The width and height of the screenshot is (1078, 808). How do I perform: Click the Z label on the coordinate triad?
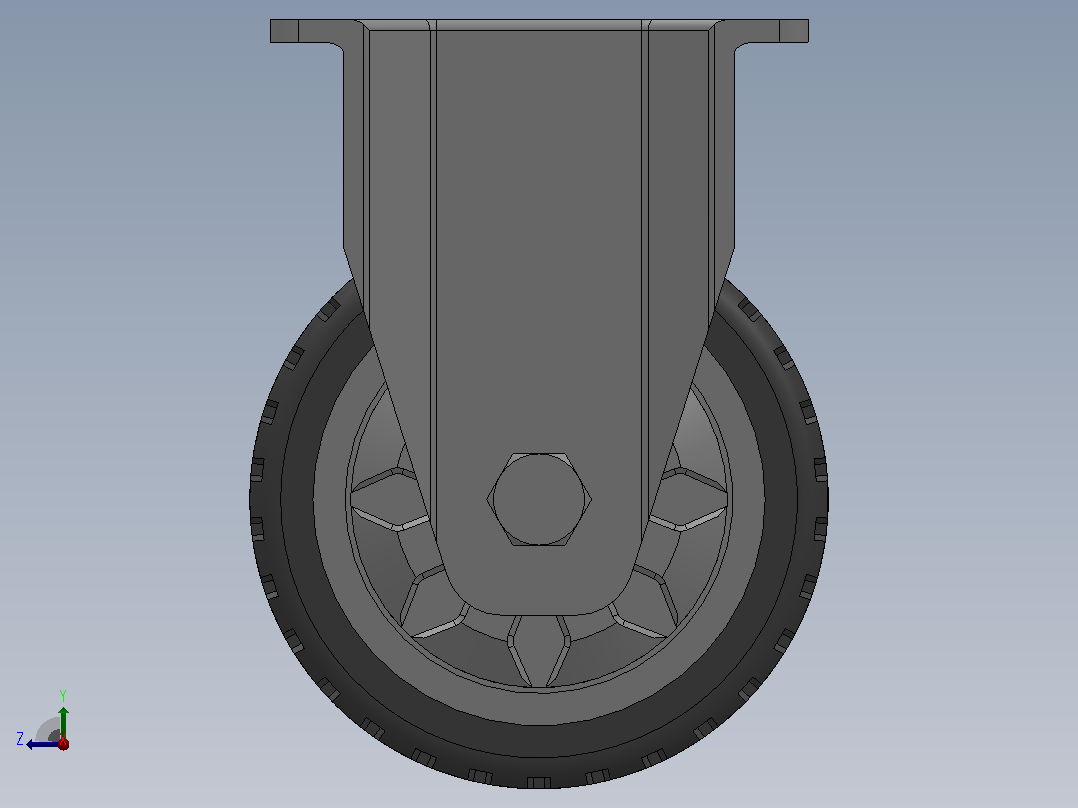(x=20, y=739)
